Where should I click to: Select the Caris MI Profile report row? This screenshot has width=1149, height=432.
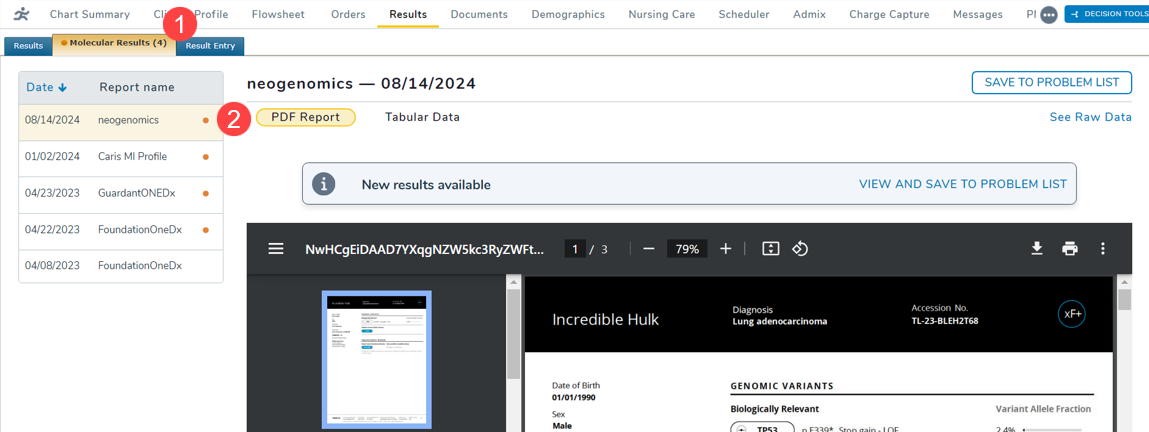tap(120, 157)
